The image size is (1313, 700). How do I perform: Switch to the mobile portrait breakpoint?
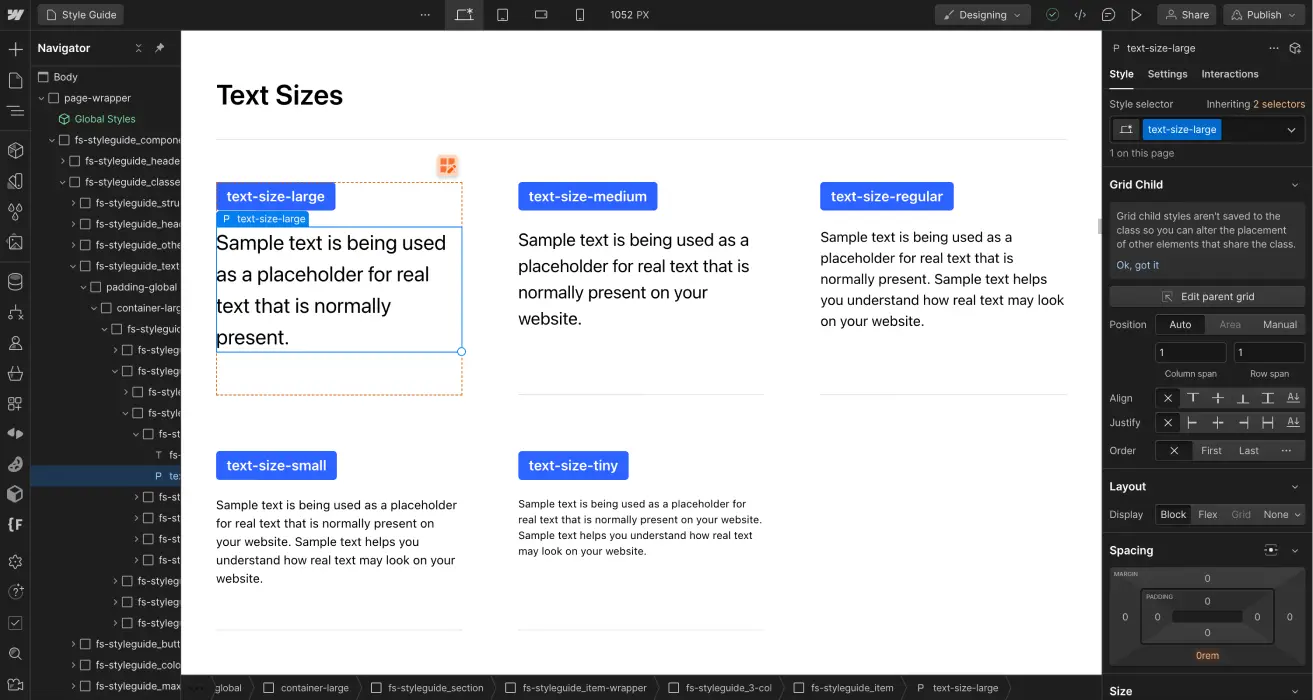point(580,14)
